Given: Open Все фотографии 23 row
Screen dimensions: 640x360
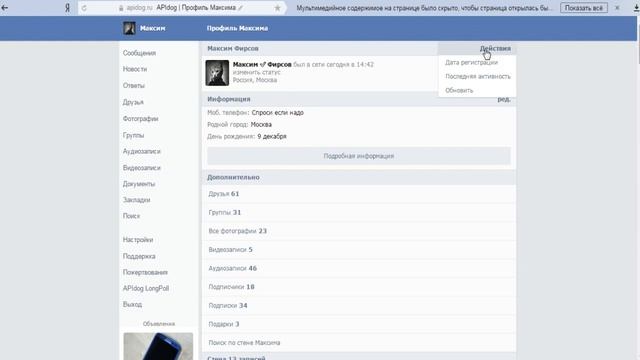Looking at the screenshot, I should tap(359, 231).
